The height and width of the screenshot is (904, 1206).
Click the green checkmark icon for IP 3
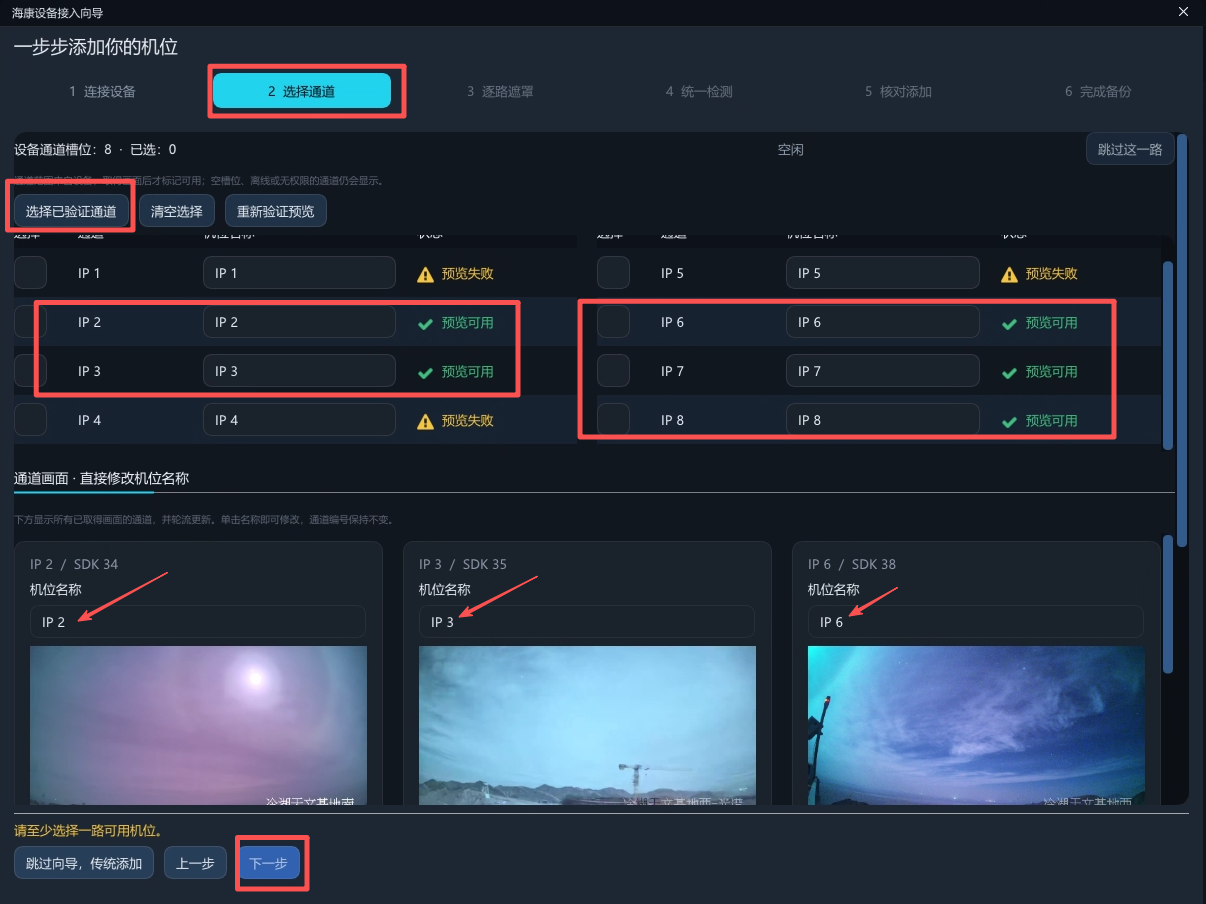425,372
